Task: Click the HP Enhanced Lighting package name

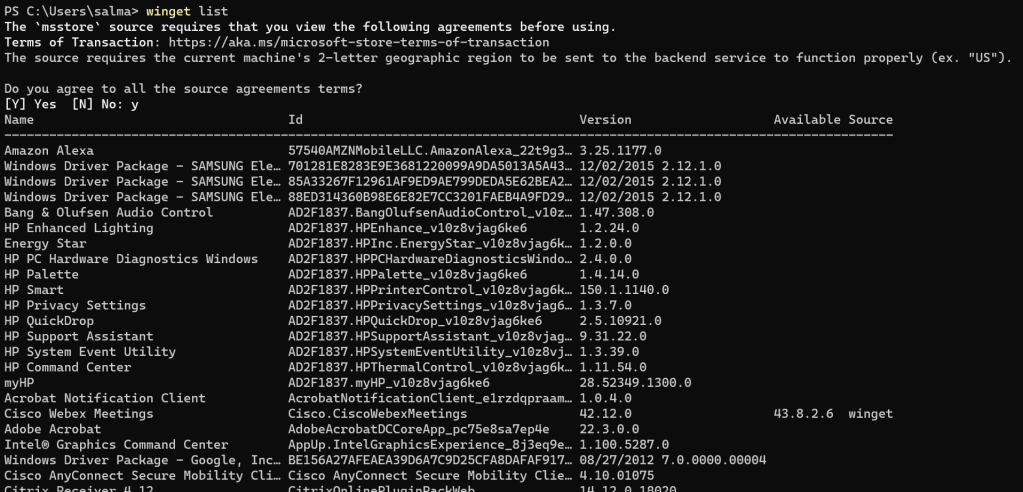Action: [65, 228]
